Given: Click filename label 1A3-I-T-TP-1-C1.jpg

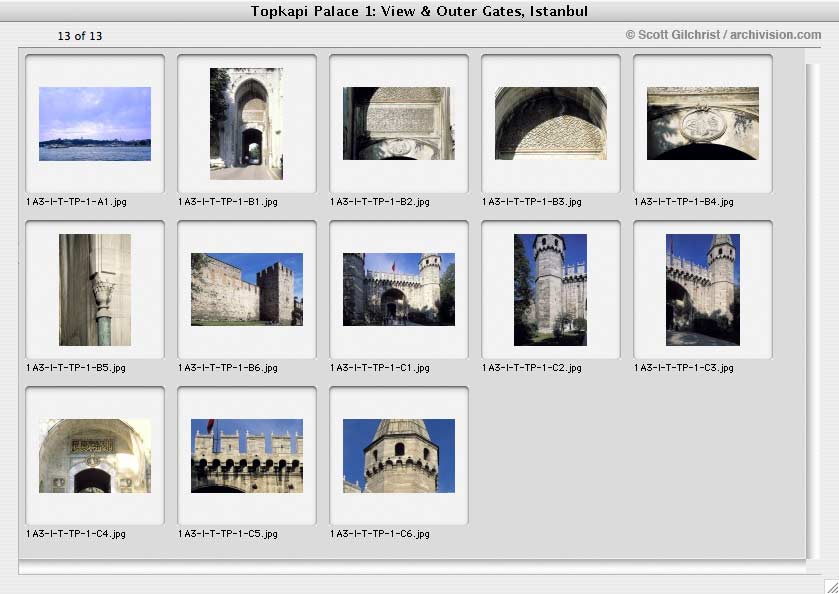Looking at the screenshot, I should click(x=380, y=368).
